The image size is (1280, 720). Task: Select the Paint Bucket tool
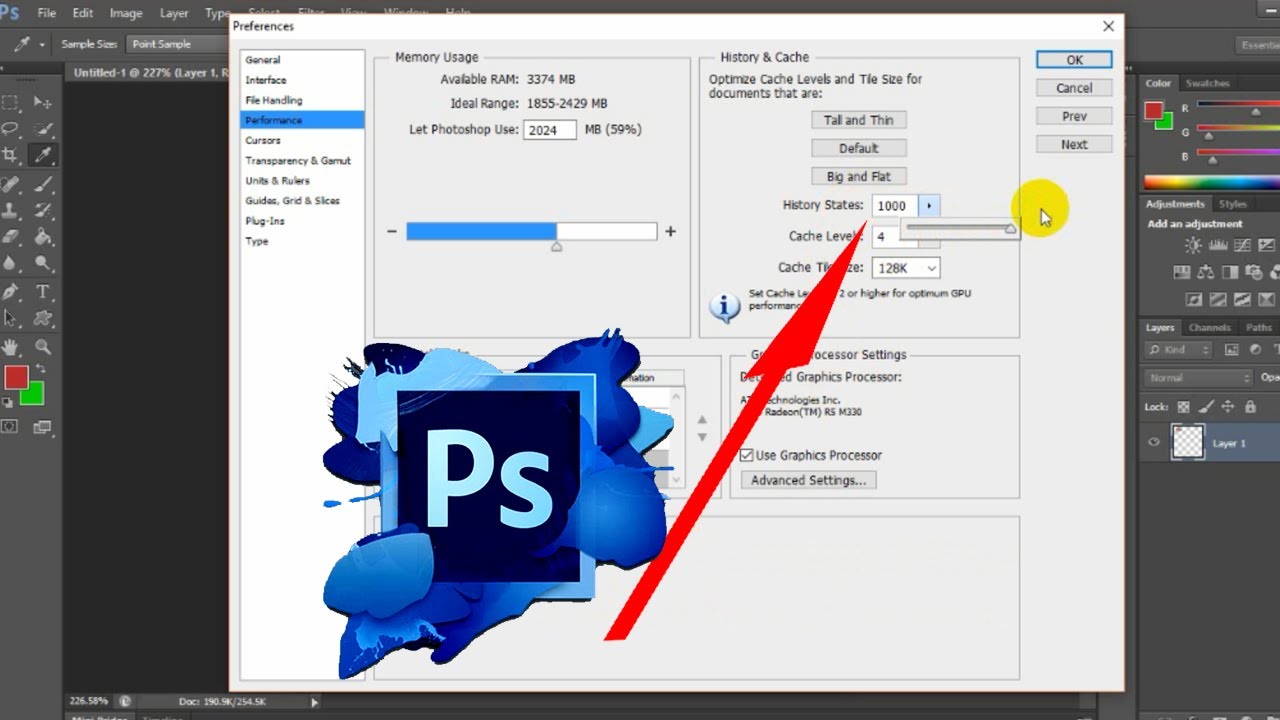(43, 237)
